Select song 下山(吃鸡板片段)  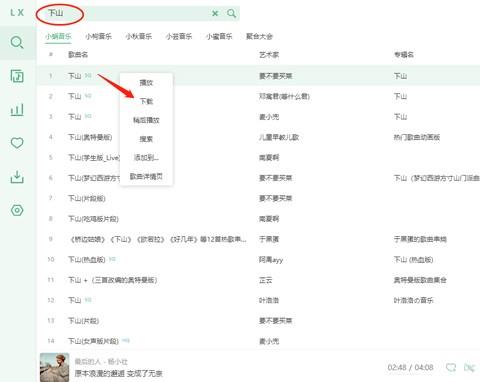(258, 219)
